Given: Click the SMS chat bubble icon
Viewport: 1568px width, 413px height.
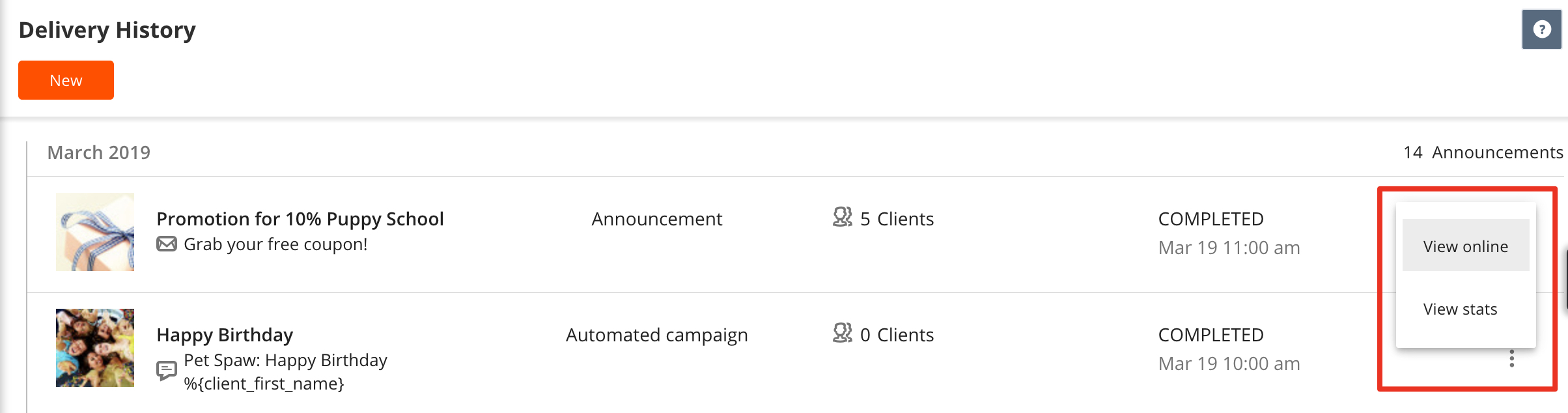Looking at the screenshot, I should (167, 371).
